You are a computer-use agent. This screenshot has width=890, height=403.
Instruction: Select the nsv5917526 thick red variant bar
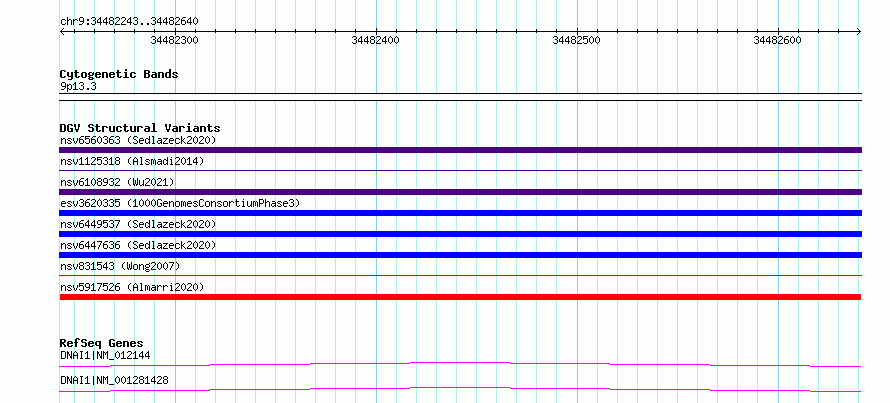460,297
